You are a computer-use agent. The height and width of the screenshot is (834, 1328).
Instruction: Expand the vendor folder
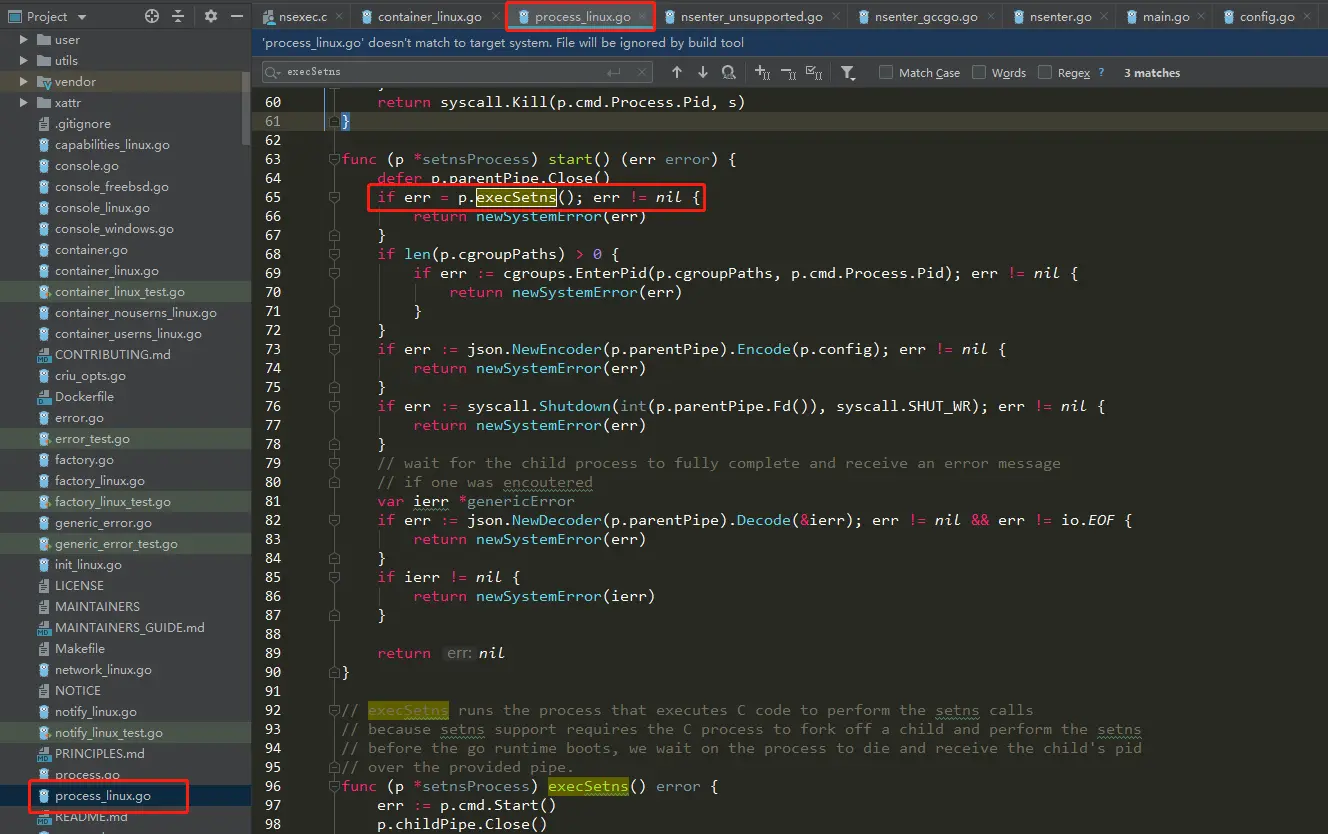tap(24, 82)
